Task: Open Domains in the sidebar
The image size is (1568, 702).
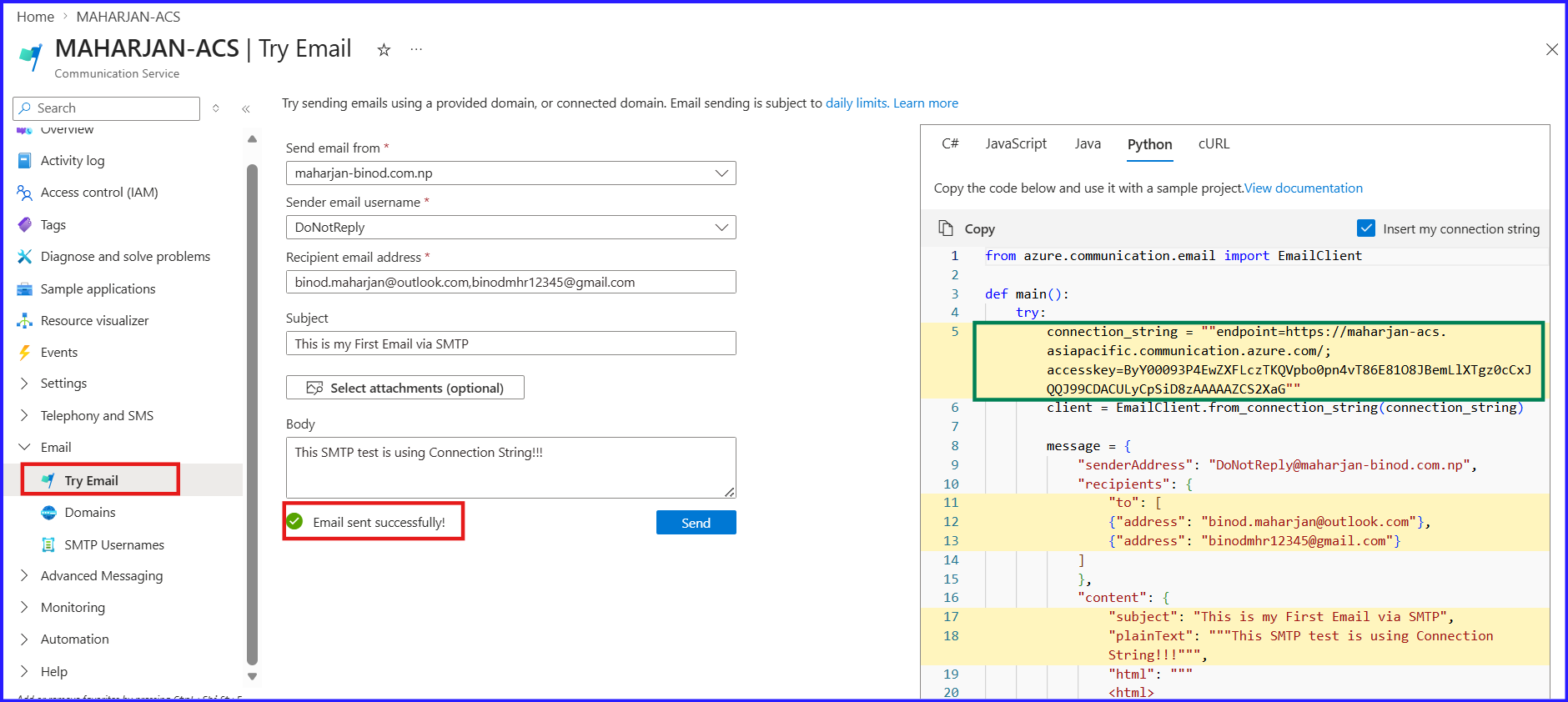Action: (x=90, y=513)
